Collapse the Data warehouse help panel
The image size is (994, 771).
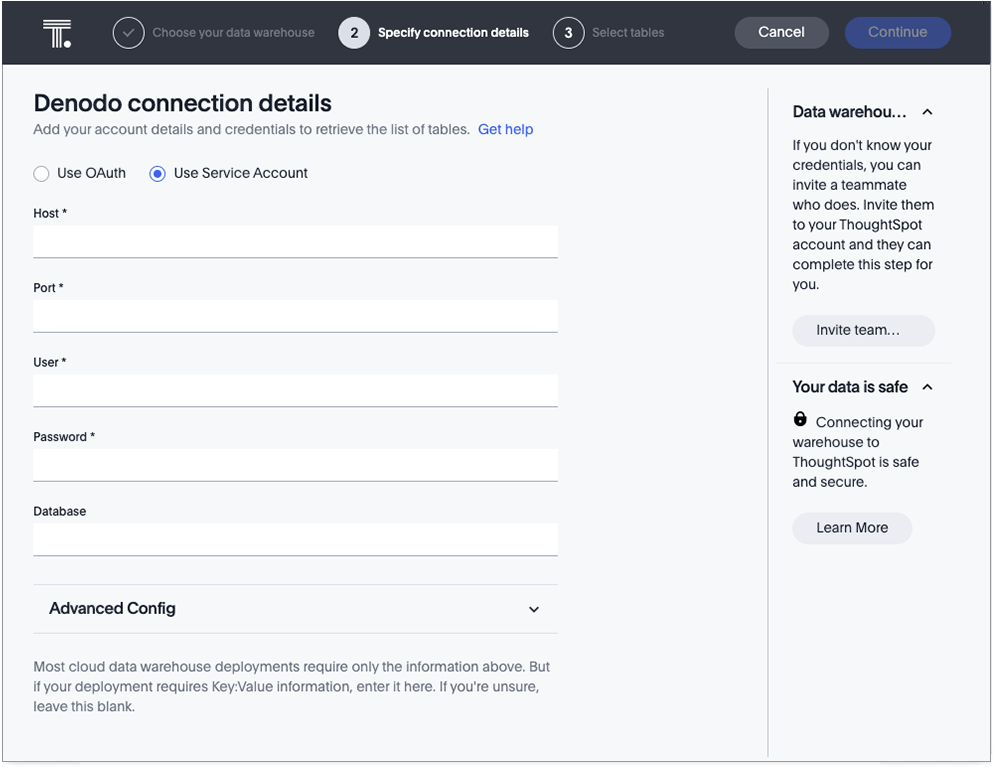pos(927,113)
